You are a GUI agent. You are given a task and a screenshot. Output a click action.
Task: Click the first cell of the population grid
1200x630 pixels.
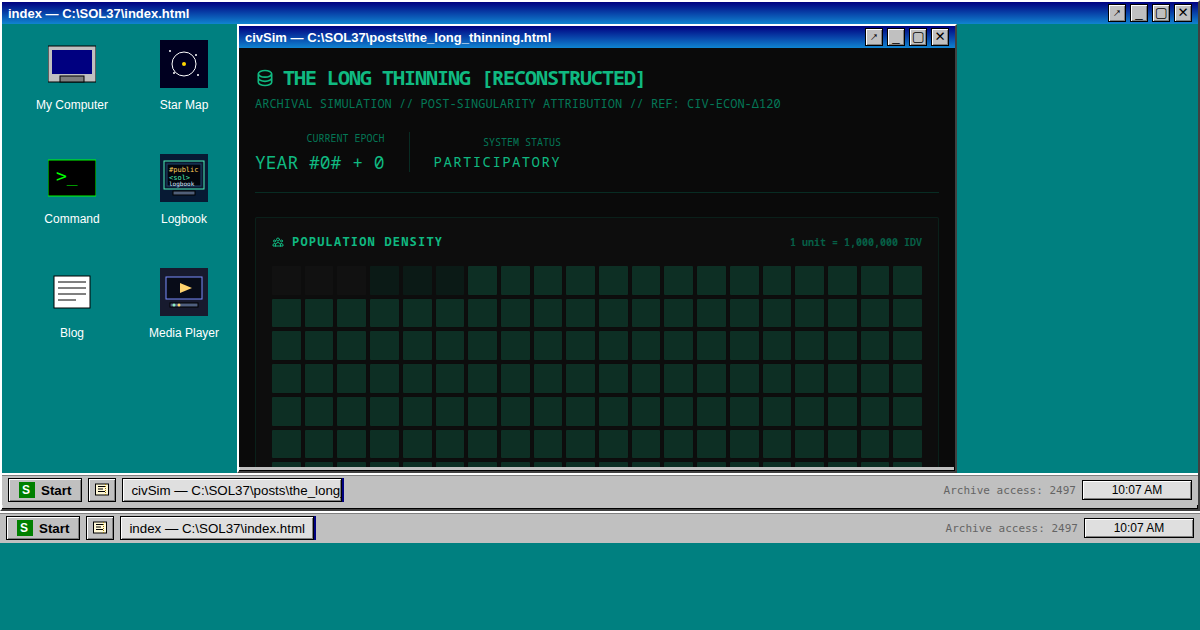coord(286,280)
